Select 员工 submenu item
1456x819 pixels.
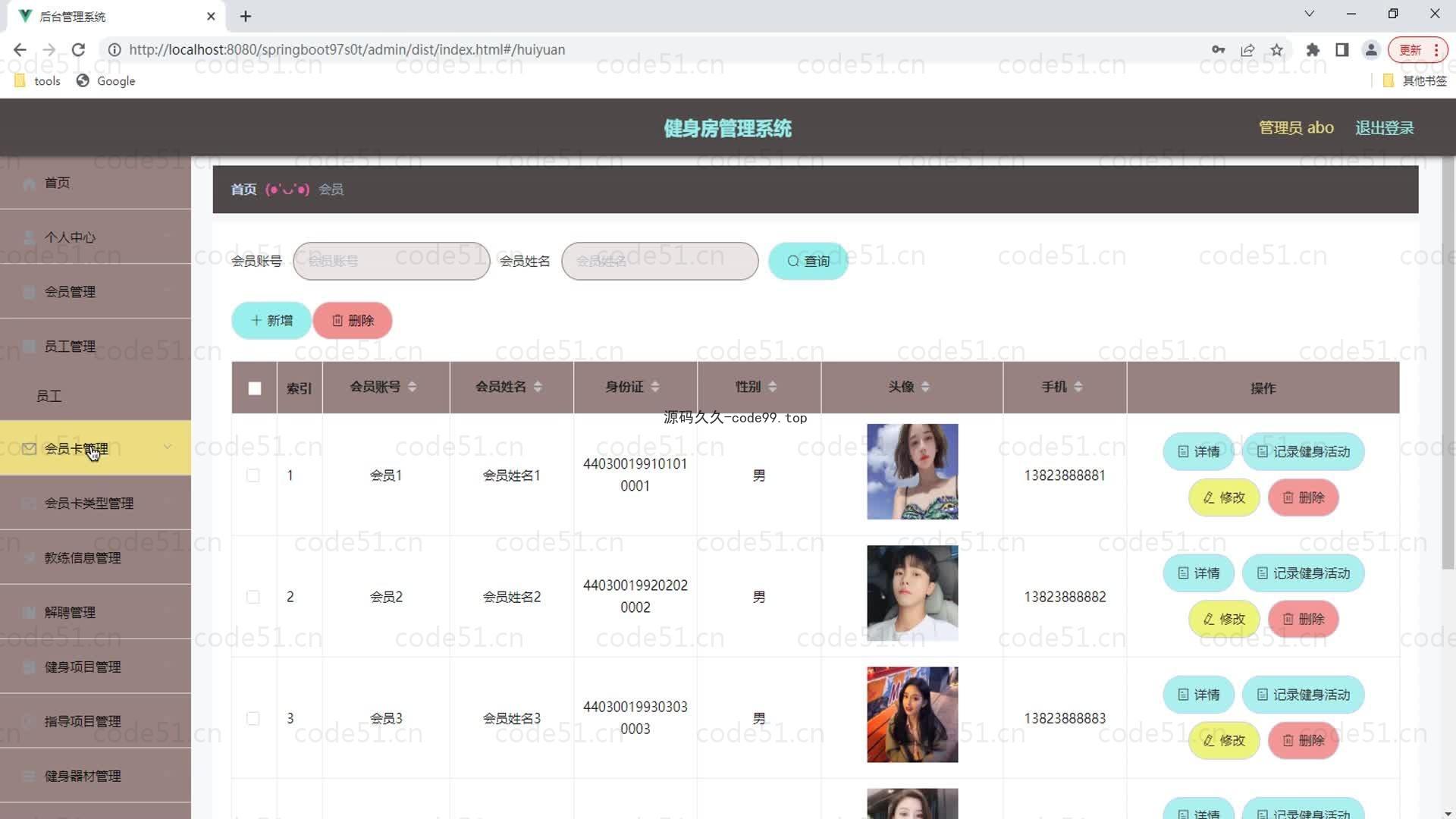[96, 396]
